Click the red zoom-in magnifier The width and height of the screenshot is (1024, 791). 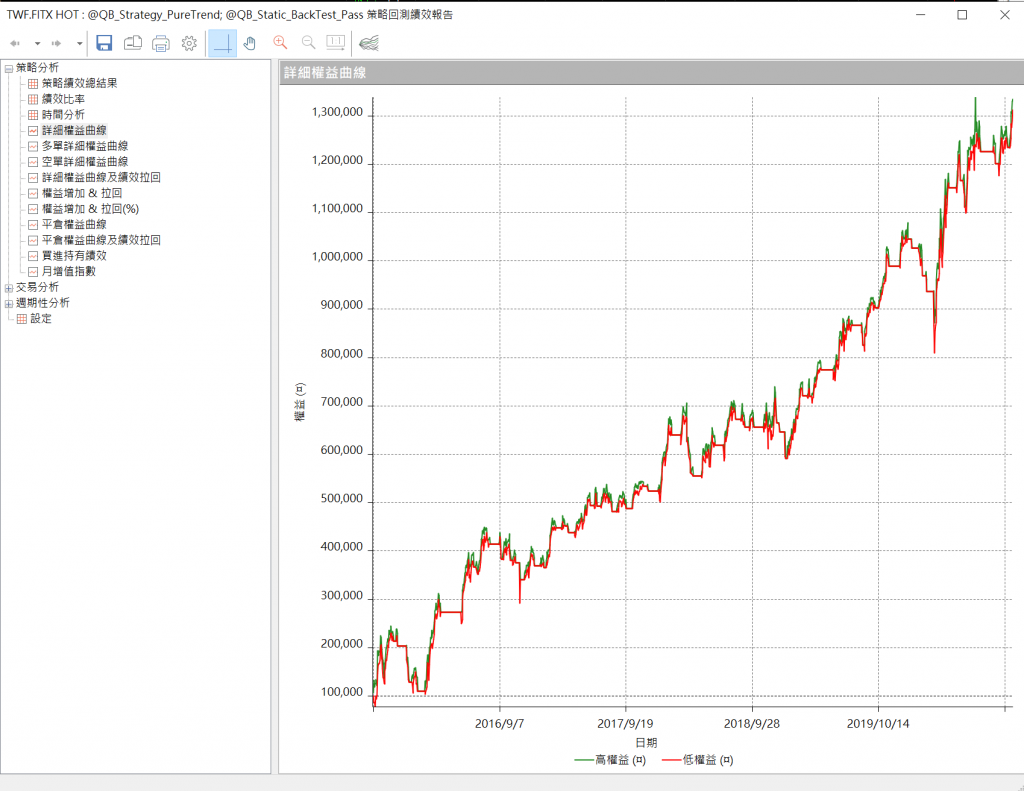click(x=280, y=43)
